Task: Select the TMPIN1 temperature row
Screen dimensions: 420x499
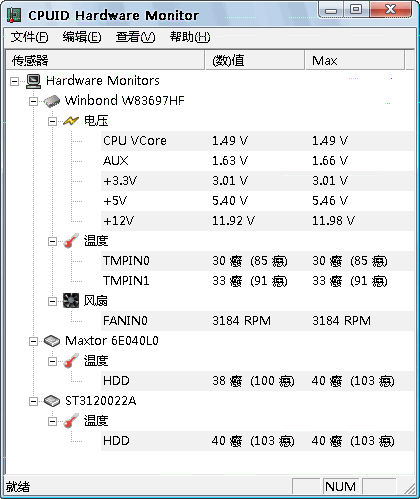Action: [257, 281]
